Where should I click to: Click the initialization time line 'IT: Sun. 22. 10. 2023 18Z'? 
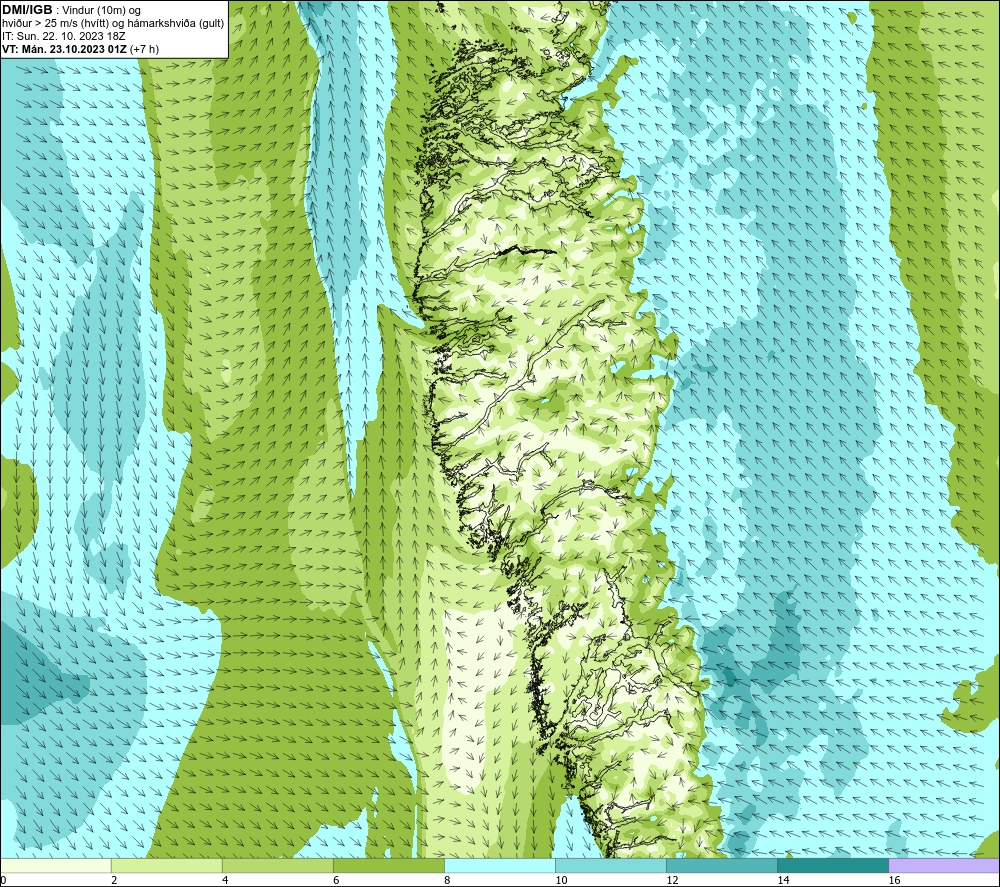pyautogui.click(x=64, y=36)
